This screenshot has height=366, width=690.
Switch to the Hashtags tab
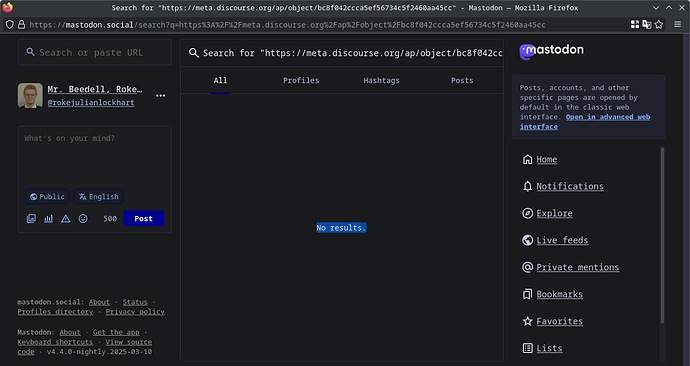(382, 81)
